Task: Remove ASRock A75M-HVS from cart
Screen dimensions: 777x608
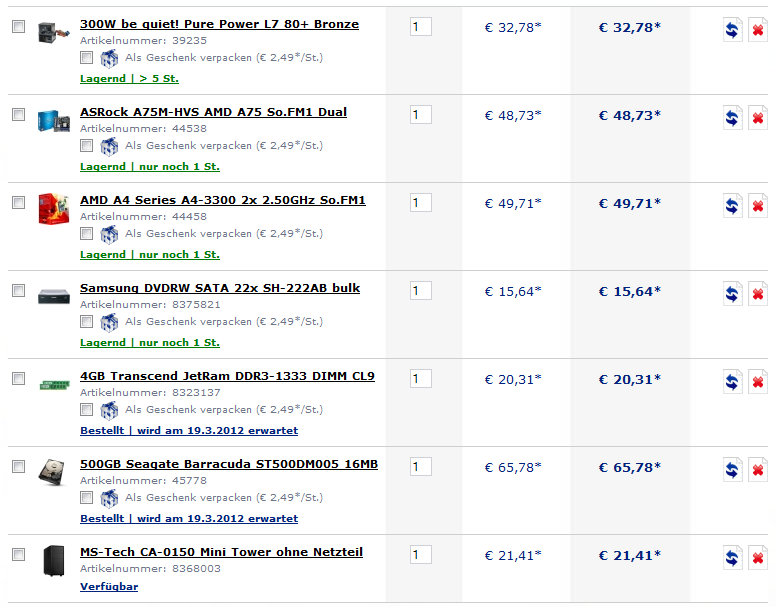Action: [x=758, y=118]
